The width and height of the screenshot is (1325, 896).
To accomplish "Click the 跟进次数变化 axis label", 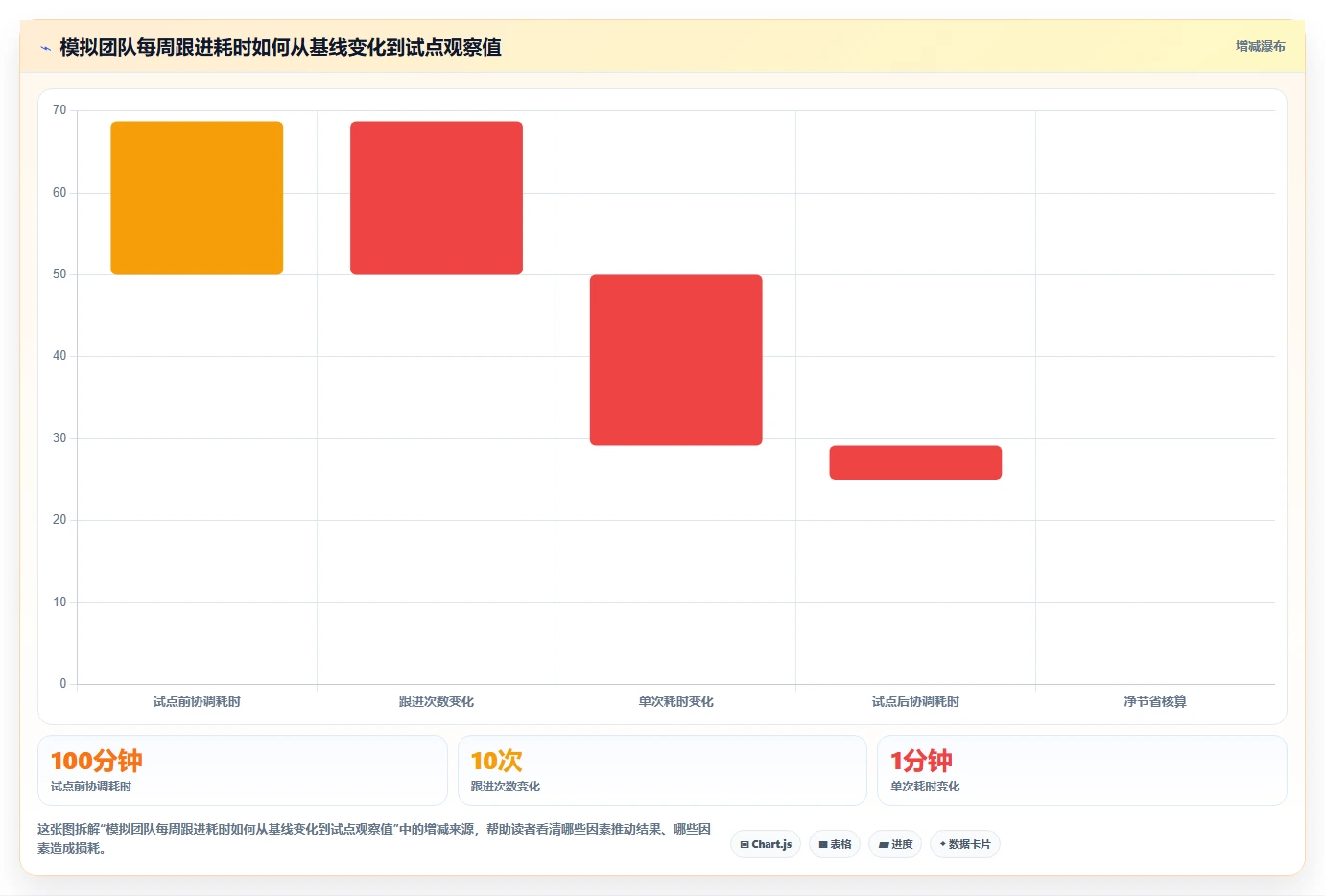I will tap(437, 701).
